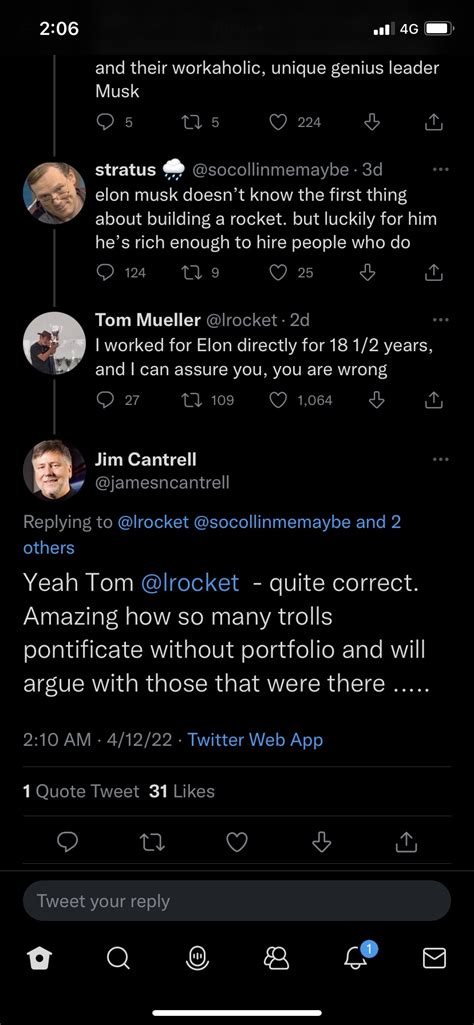Open direct messages envelope icon
Viewport: 474px width, 1025px height.
(x=435, y=958)
